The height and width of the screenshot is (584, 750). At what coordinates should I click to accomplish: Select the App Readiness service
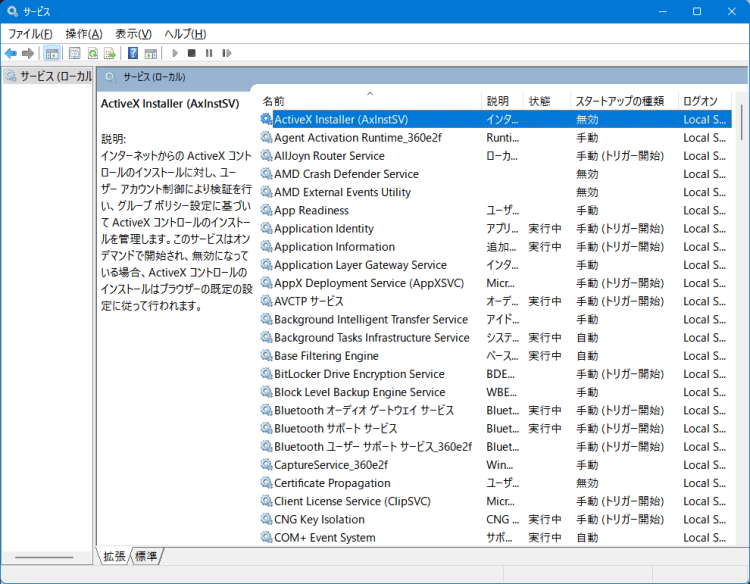(x=496, y=210)
